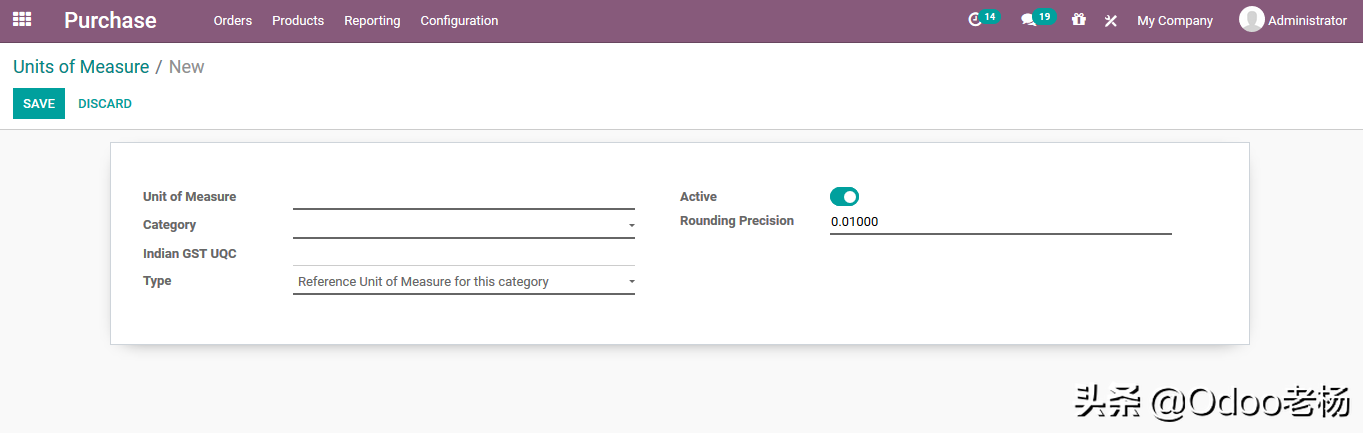Viewport: 1365px width, 433px height.
Task: Click the Rounding Precision input field
Action: pos(1000,222)
